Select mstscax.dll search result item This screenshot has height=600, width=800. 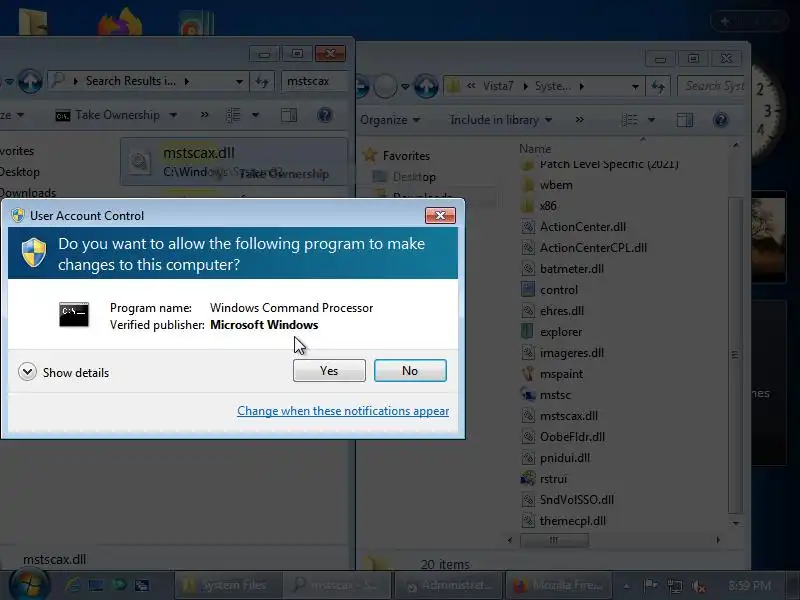click(x=234, y=162)
